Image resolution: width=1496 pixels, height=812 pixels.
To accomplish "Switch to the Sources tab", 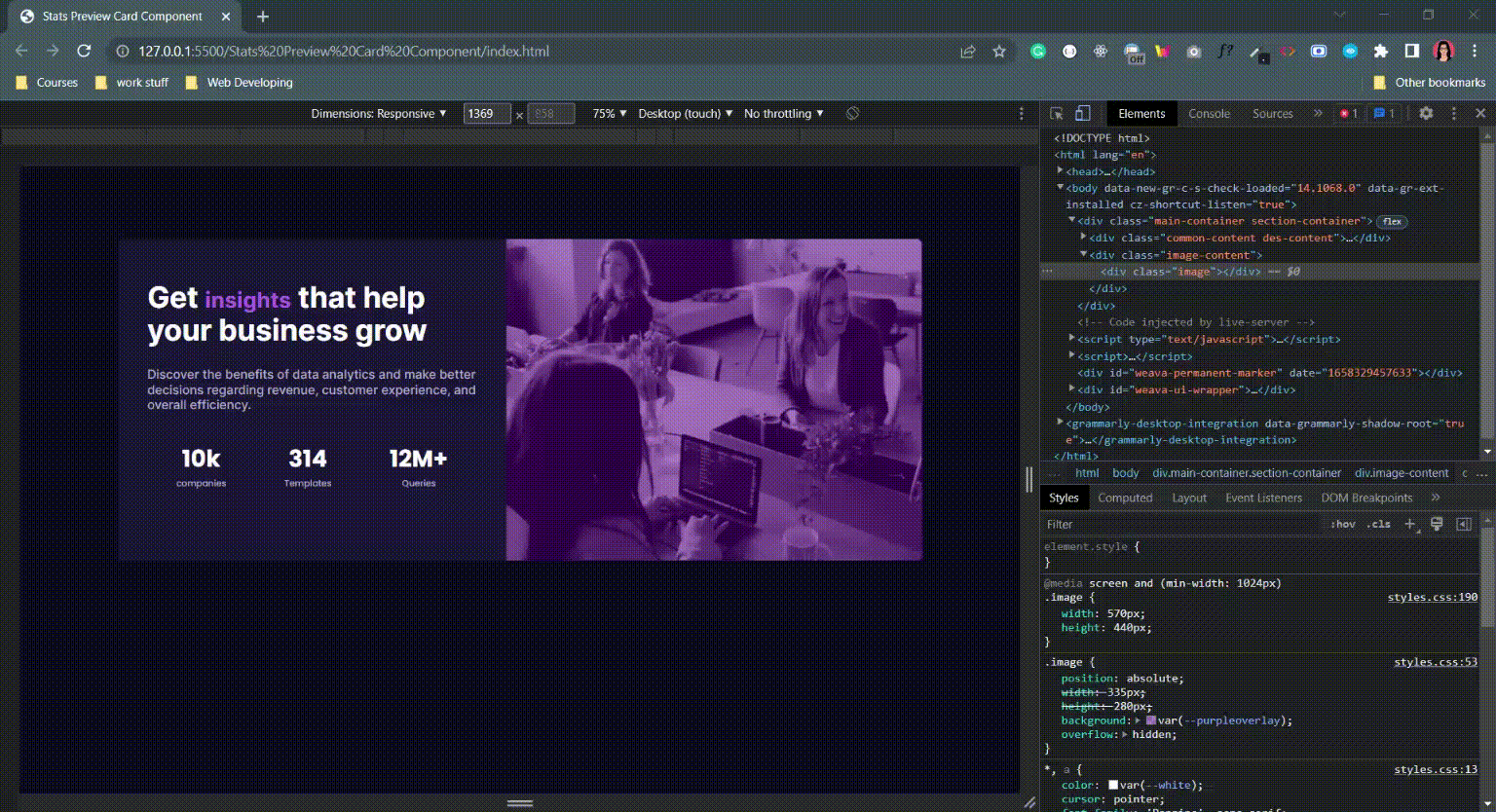I will [x=1272, y=114].
